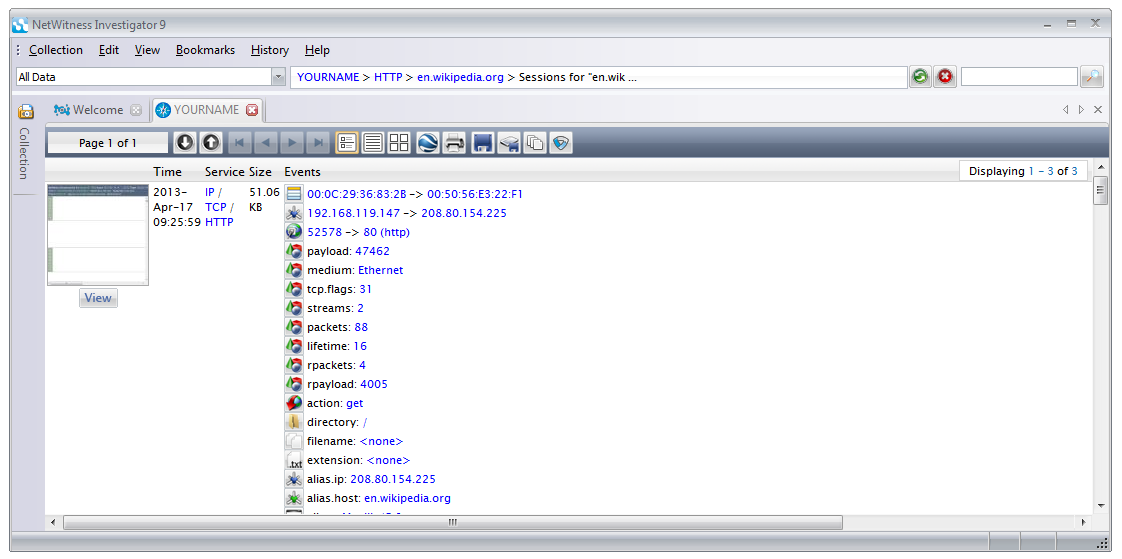Jump to last page of sessions
Screen dimensions: 1122x559
tap(317, 143)
